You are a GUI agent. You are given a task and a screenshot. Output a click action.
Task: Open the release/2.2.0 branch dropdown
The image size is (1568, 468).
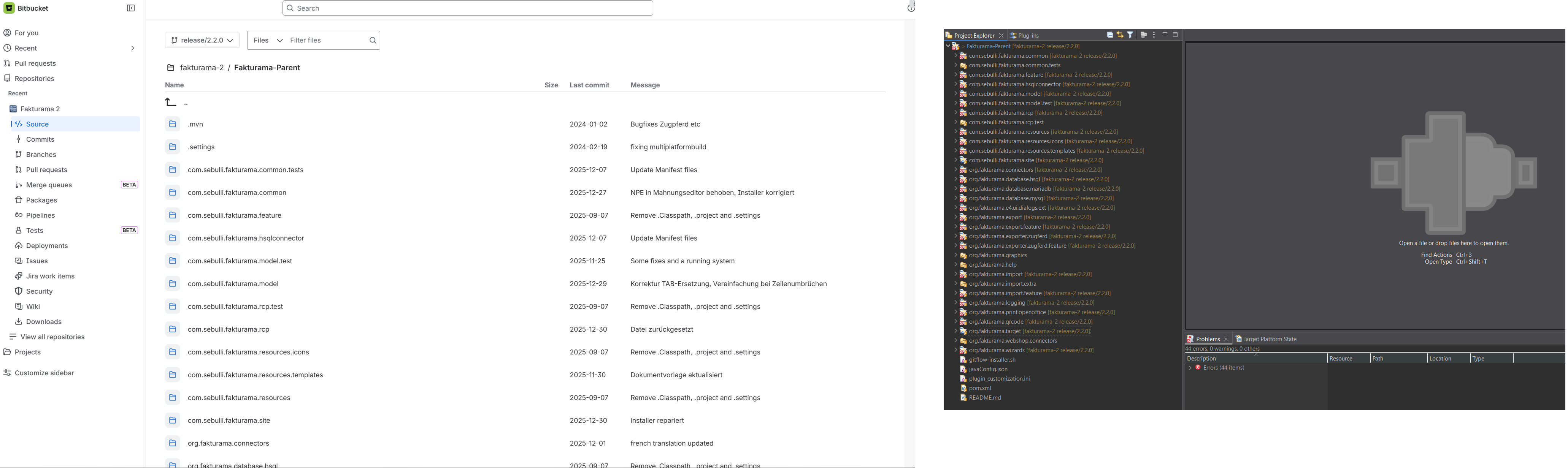(202, 40)
